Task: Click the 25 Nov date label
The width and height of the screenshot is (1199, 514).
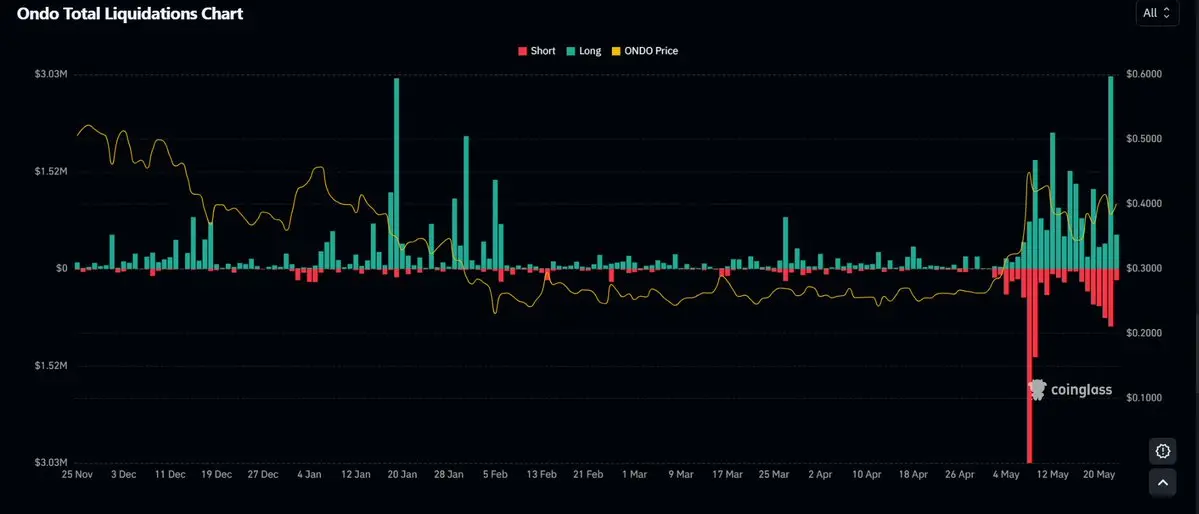Action: coord(76,474)
